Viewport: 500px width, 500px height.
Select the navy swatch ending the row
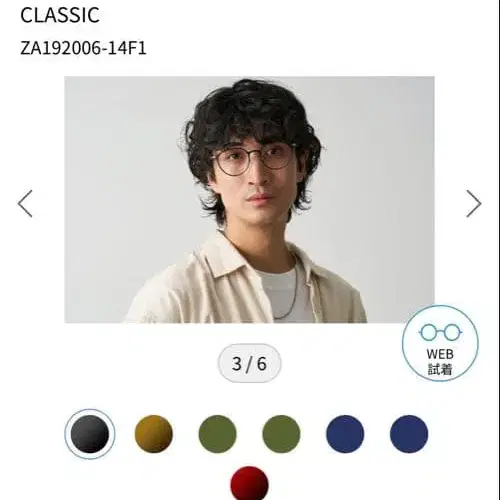tap(409, 434)
